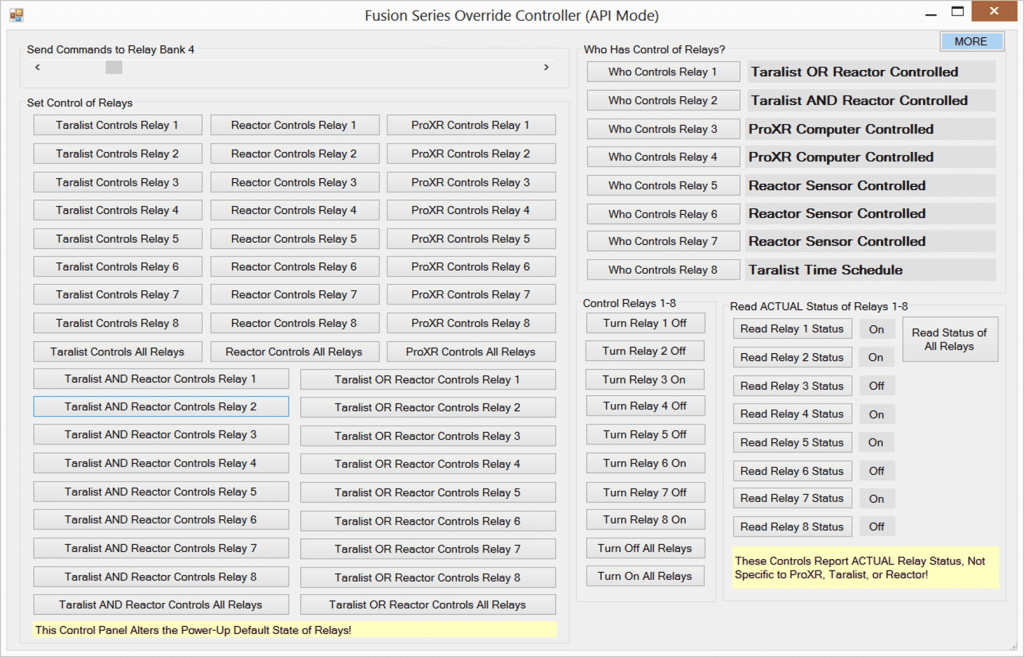This screenshot has height=657, width=1024.
Task: Query Who Controls Relay 8
Action: (662, 270)
